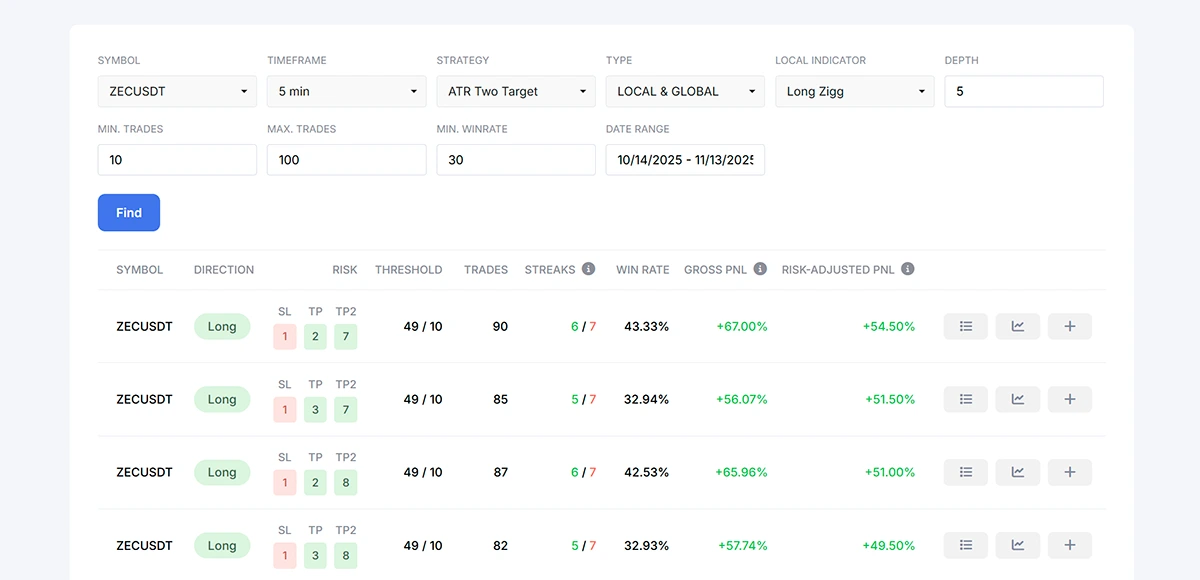
Task: Click risk-adjusted PNL +51.00%
Action: 889,473
